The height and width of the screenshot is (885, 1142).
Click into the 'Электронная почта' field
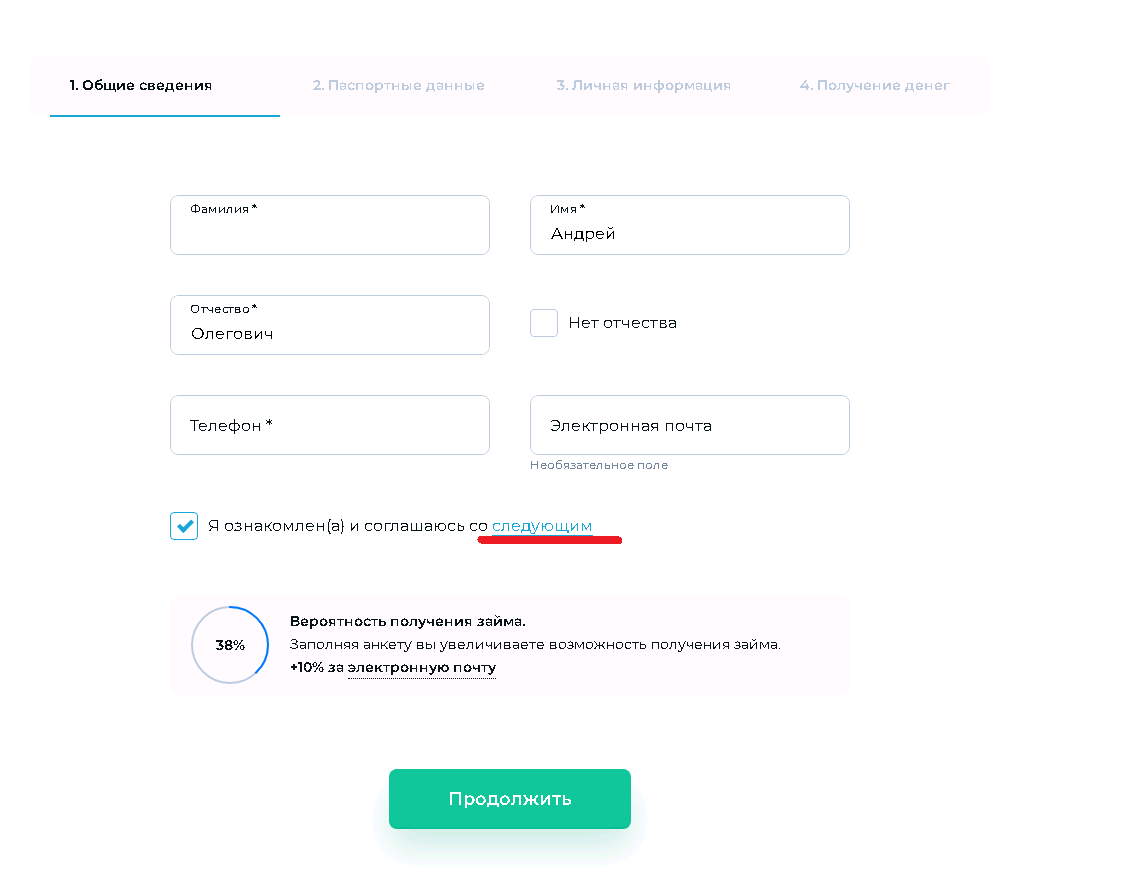(690, 425)
